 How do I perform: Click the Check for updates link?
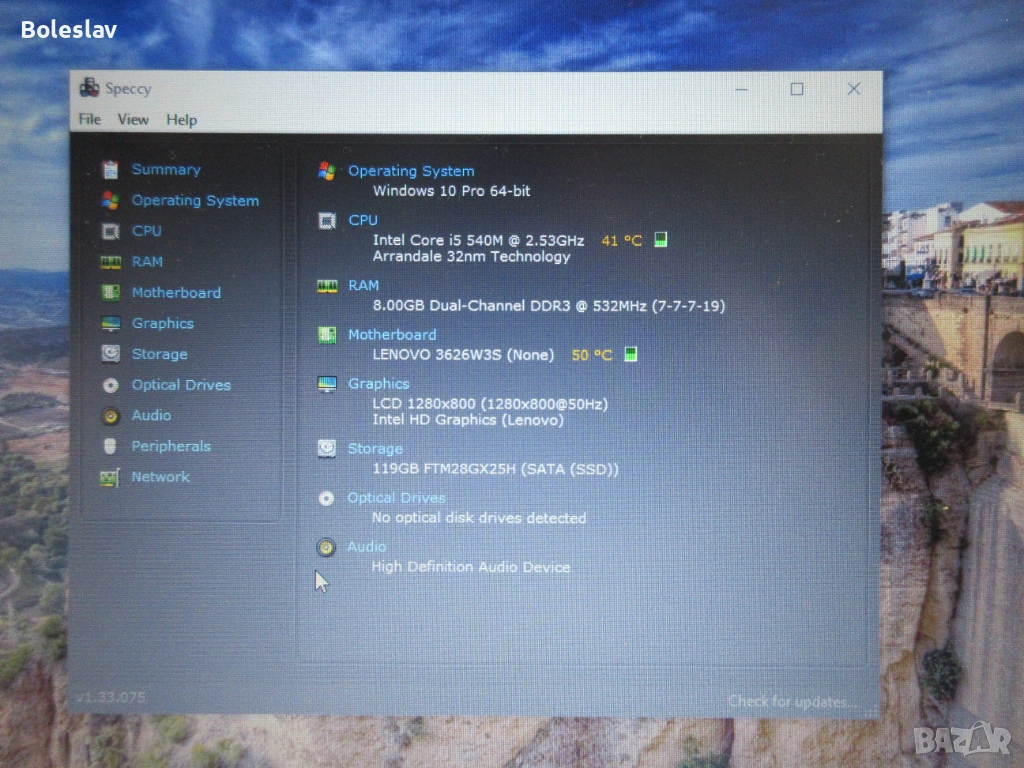pyautogui.click(x=792, y=701)
